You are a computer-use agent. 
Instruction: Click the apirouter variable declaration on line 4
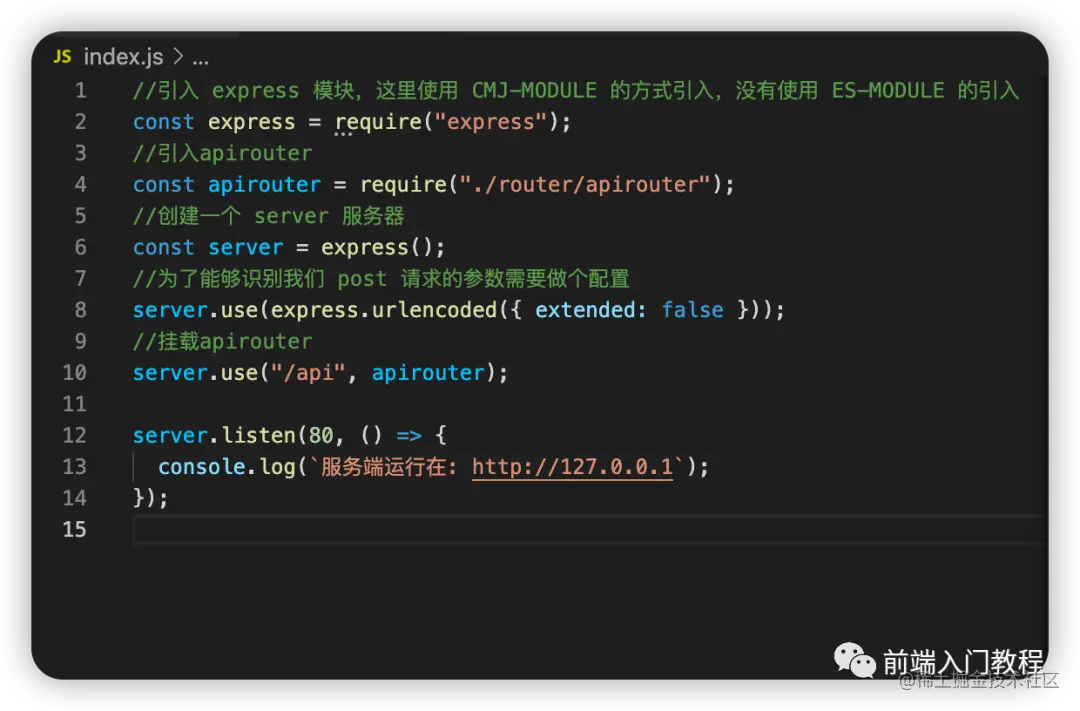[264, 185]
